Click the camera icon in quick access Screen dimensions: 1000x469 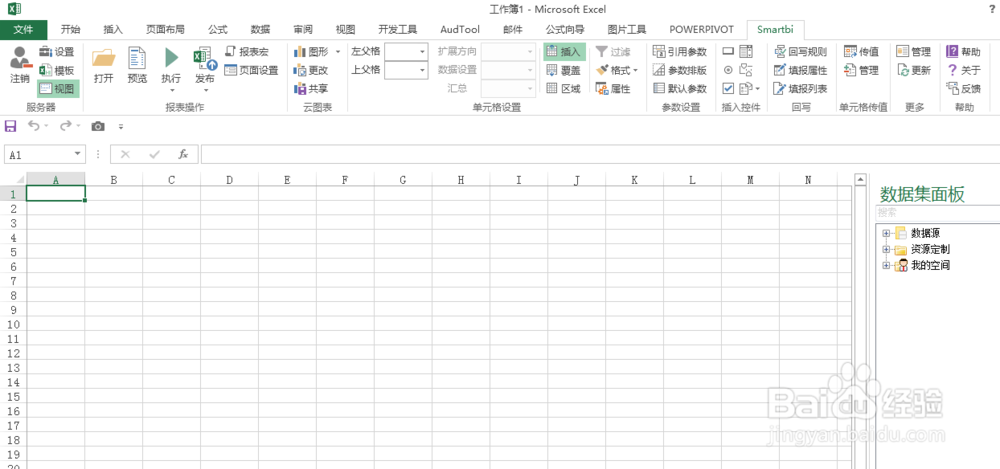coord(98,126)
